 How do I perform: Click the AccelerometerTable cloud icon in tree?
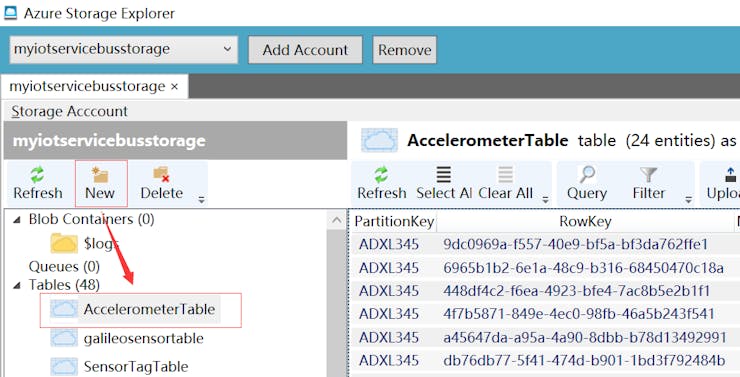pos(64,309)
